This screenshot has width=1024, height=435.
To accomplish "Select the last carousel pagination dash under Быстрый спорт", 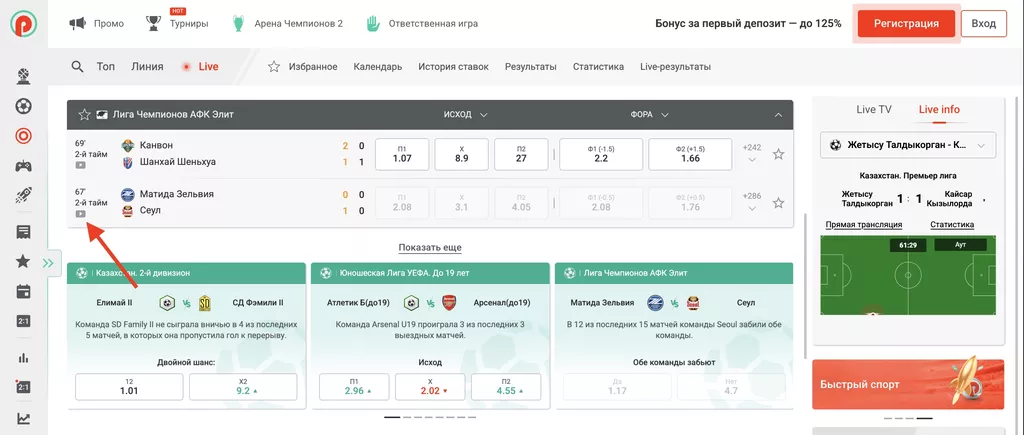I will pos(925,418).
